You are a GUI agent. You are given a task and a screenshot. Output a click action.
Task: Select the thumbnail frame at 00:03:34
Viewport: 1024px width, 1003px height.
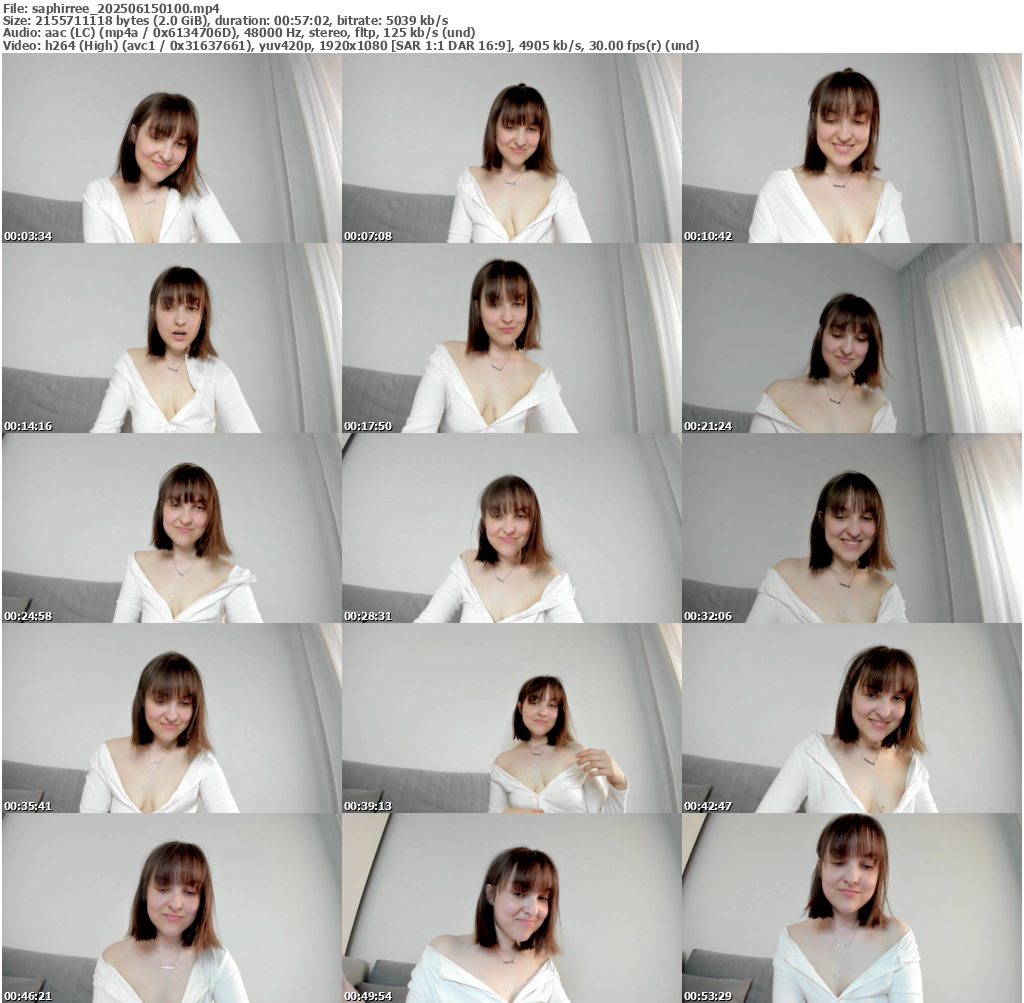171,148
